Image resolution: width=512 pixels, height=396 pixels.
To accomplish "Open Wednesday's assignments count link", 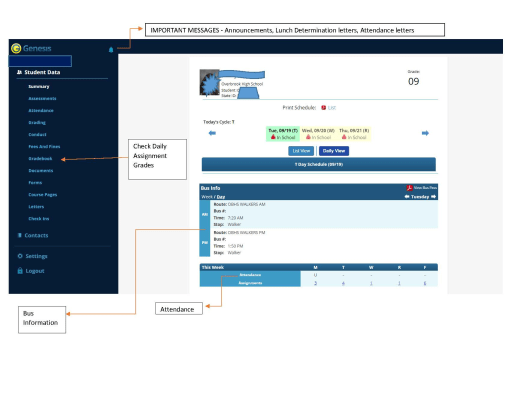I will pyautogui.click(x=371, y=283).
